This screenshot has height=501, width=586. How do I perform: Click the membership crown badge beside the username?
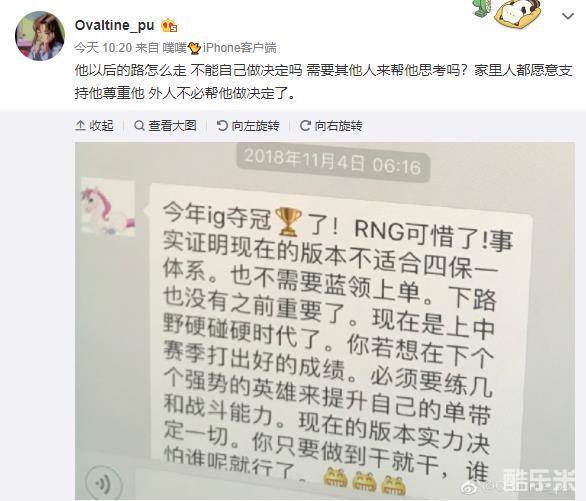pyautogui.click(x=169, y=25)
